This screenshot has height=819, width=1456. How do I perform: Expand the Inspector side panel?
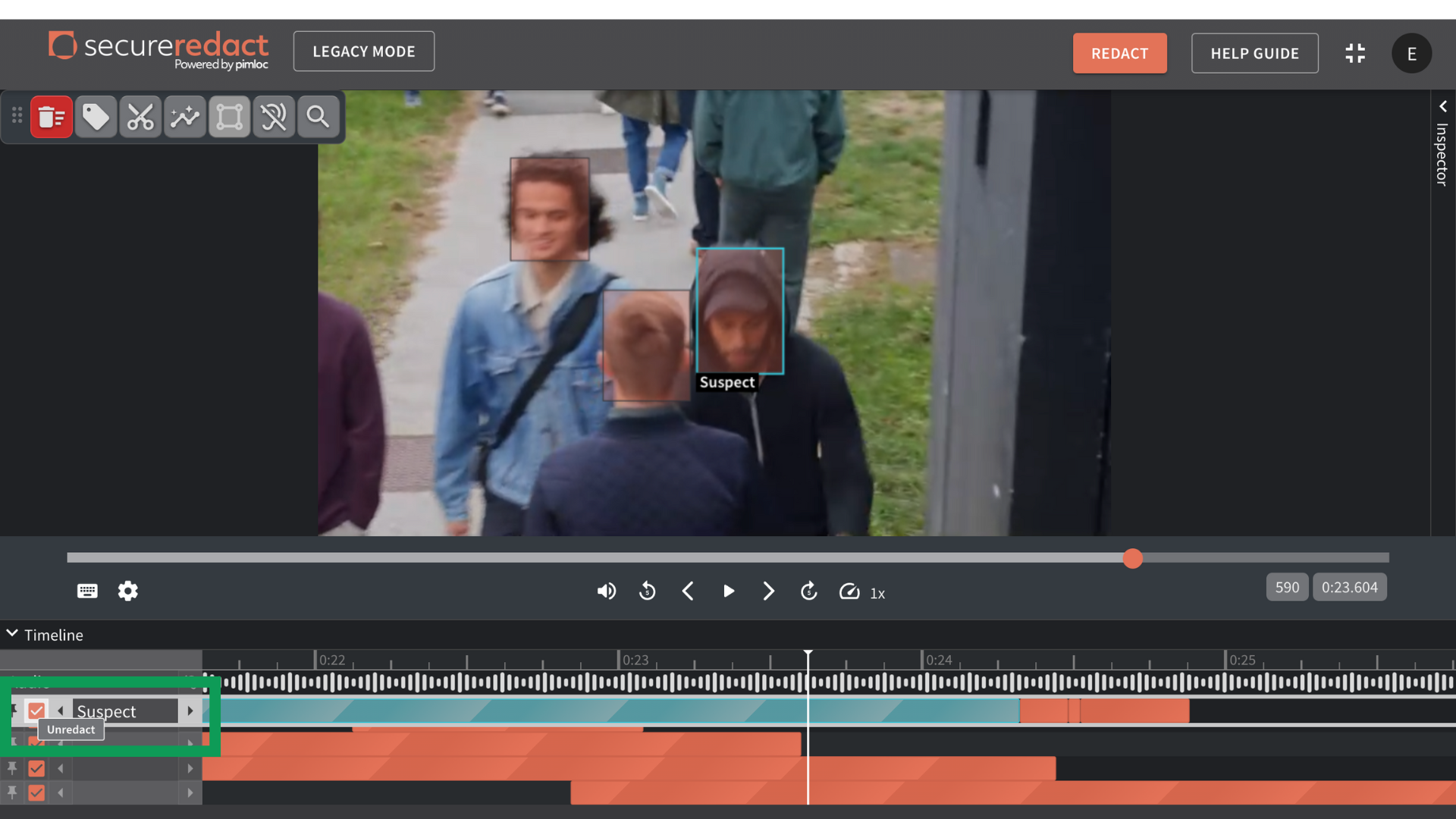point(1442,107)
